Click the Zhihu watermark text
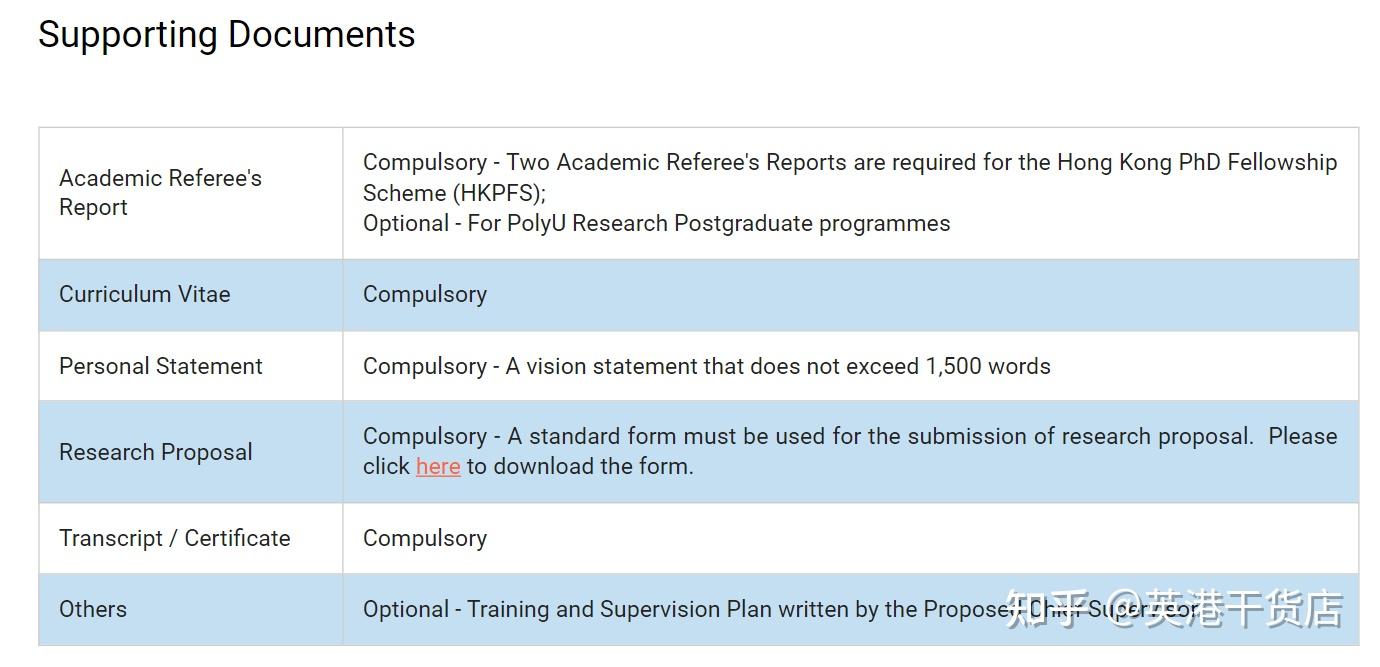This screenshot has width=1380, height=667. 1174,609
